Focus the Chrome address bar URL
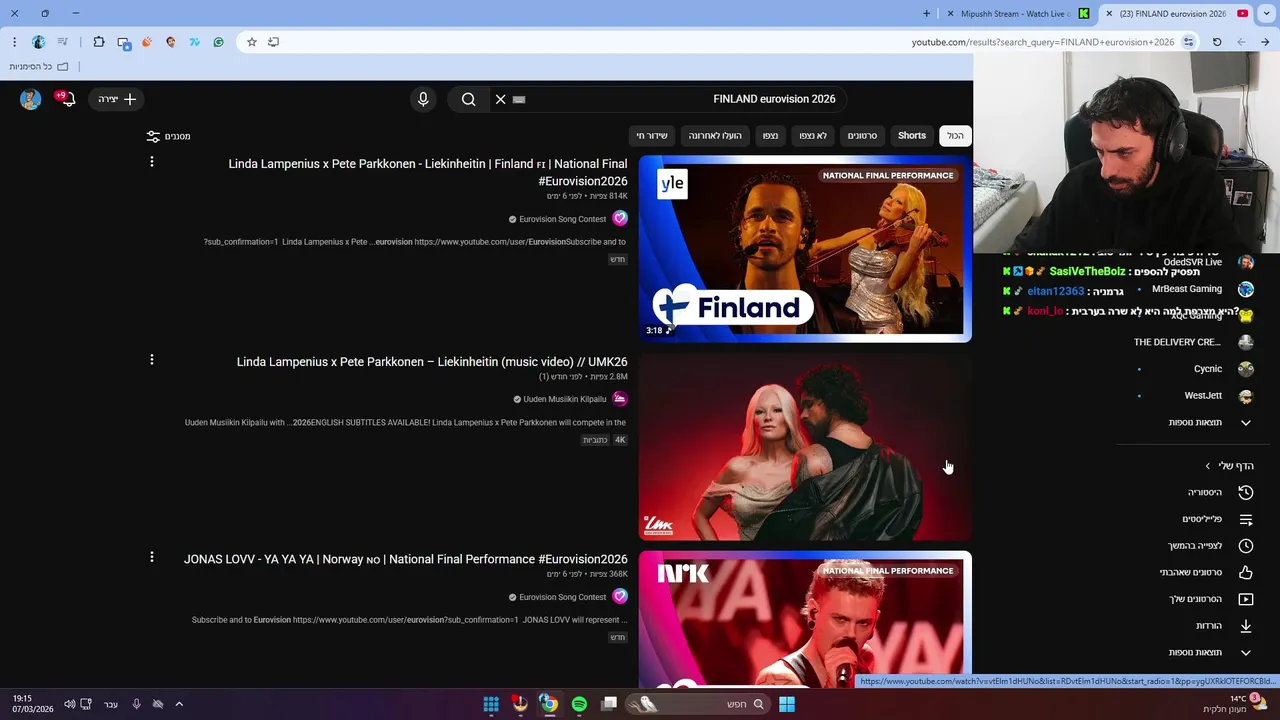 (1043, 42)
